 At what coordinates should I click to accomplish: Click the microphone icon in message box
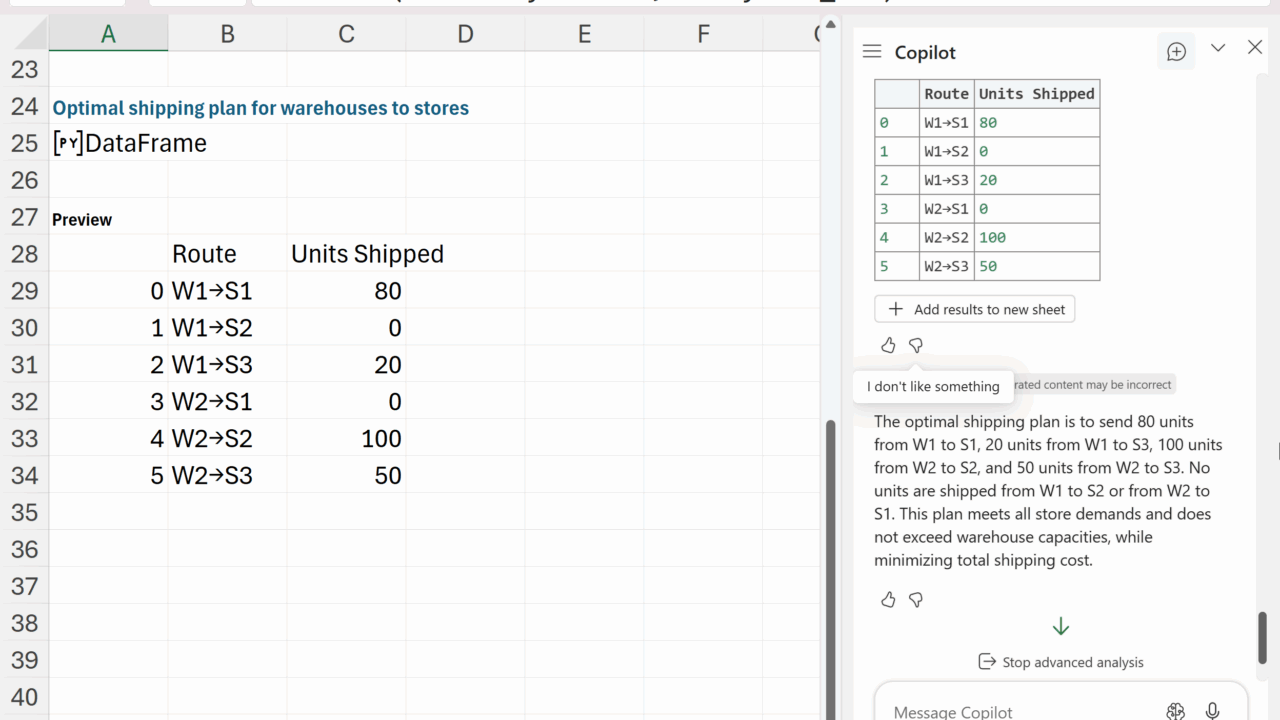point(1212,711)
